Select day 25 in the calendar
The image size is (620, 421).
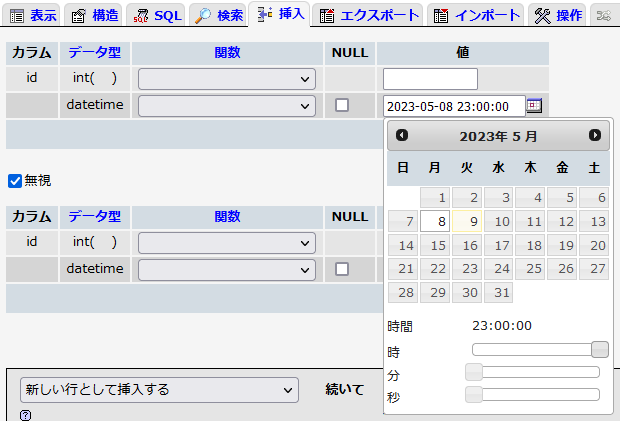pyautogui.click(x=530, y=269)
